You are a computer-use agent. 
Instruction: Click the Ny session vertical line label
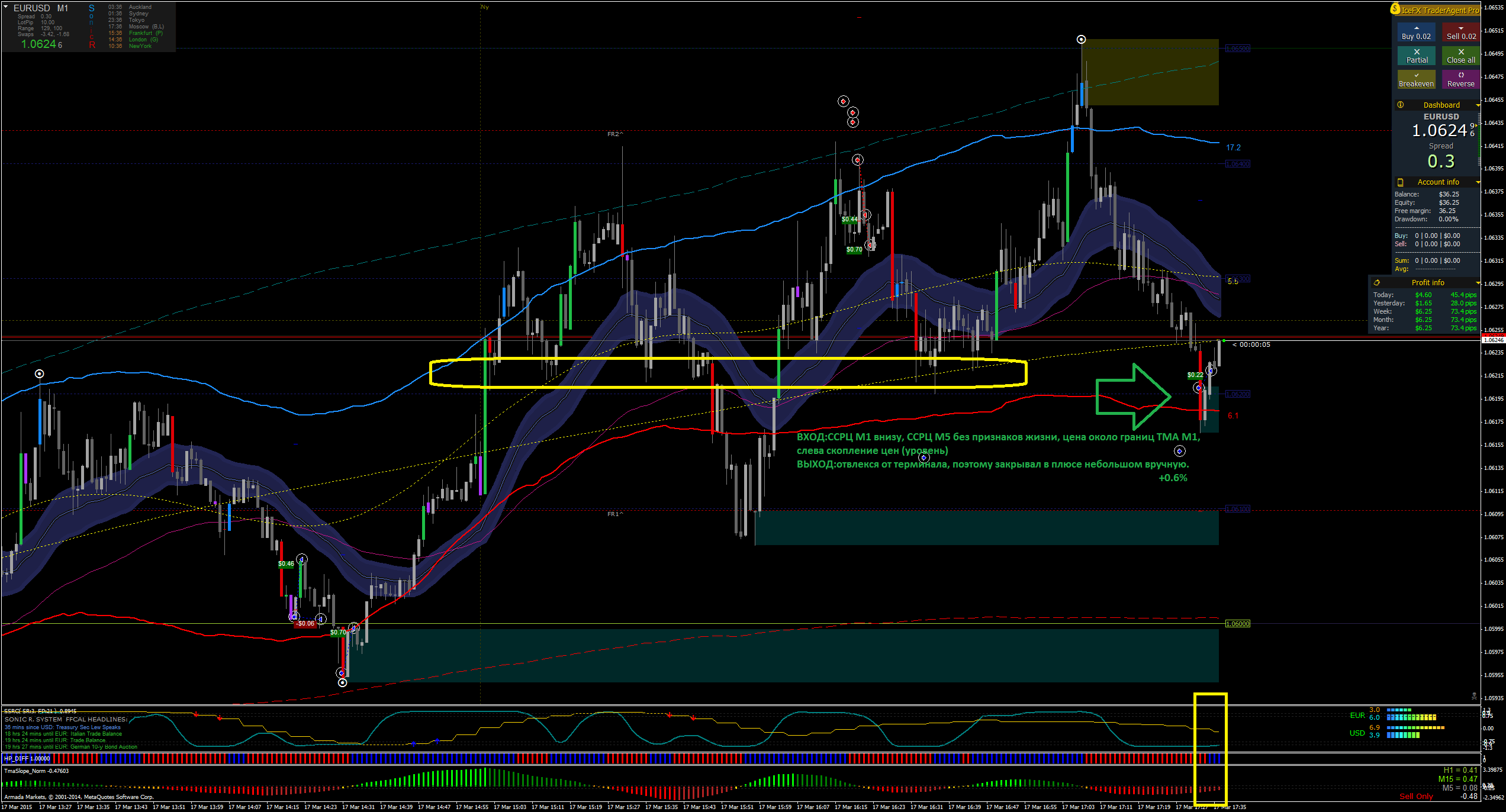(484, 7)
